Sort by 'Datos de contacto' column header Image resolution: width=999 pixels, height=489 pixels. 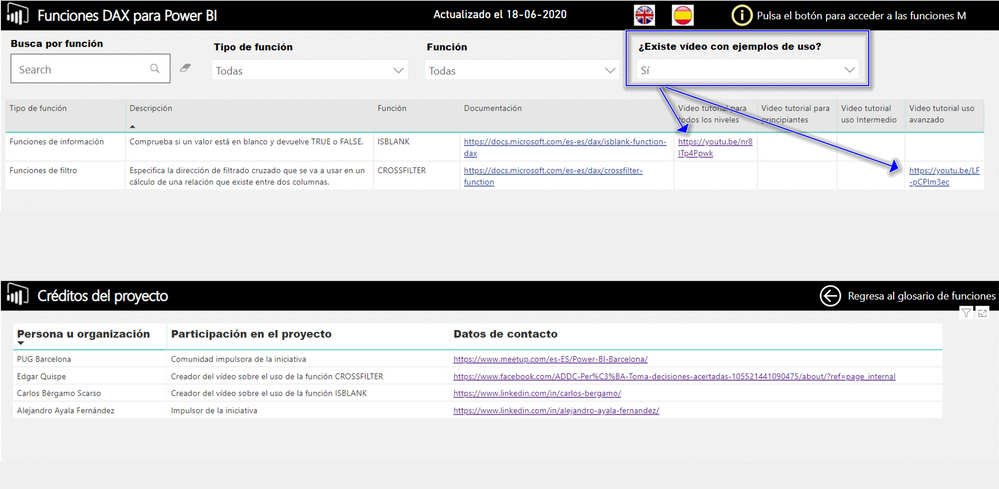click(505, 334)
